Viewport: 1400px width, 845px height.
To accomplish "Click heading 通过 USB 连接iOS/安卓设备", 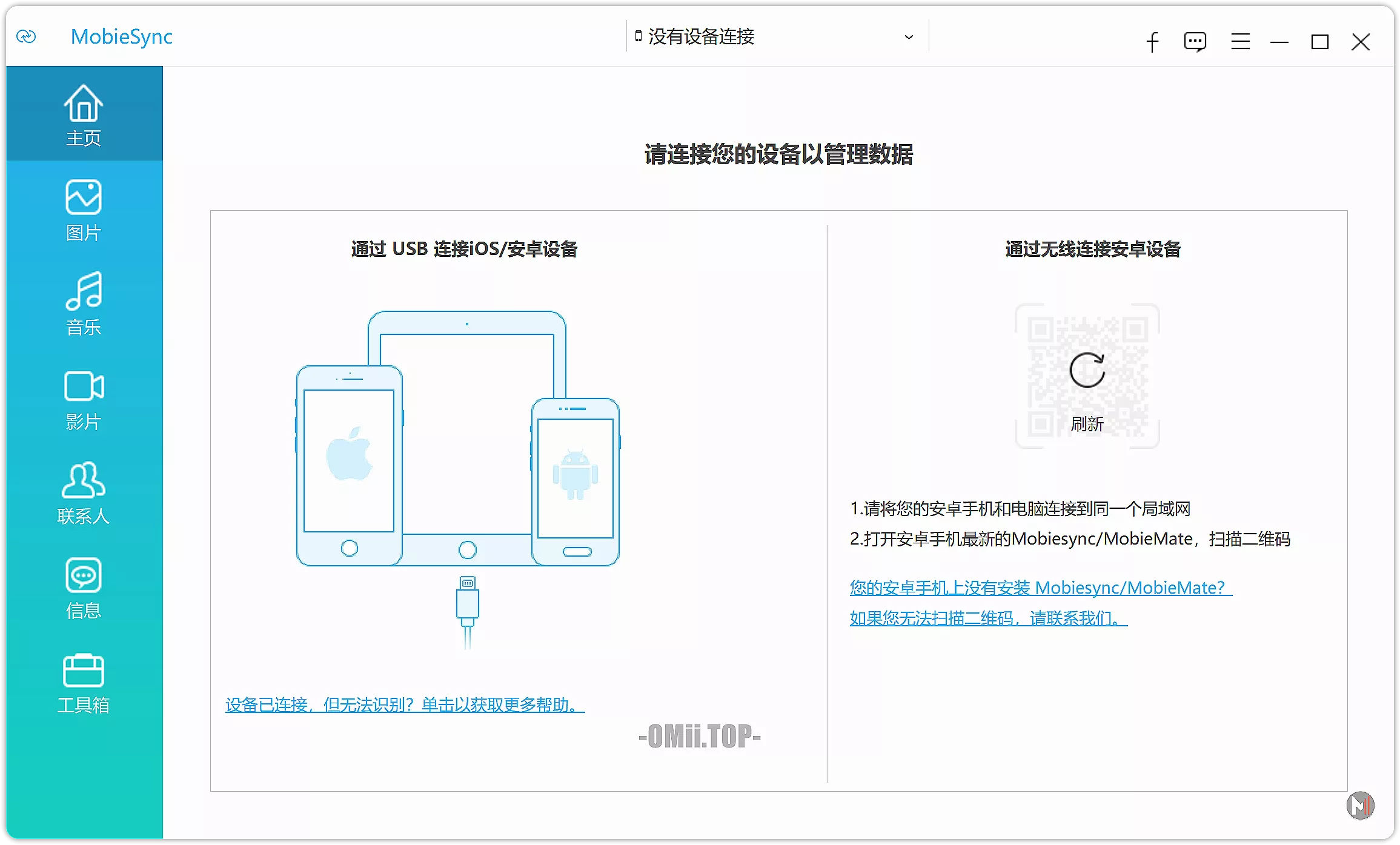I will [464, 249].
